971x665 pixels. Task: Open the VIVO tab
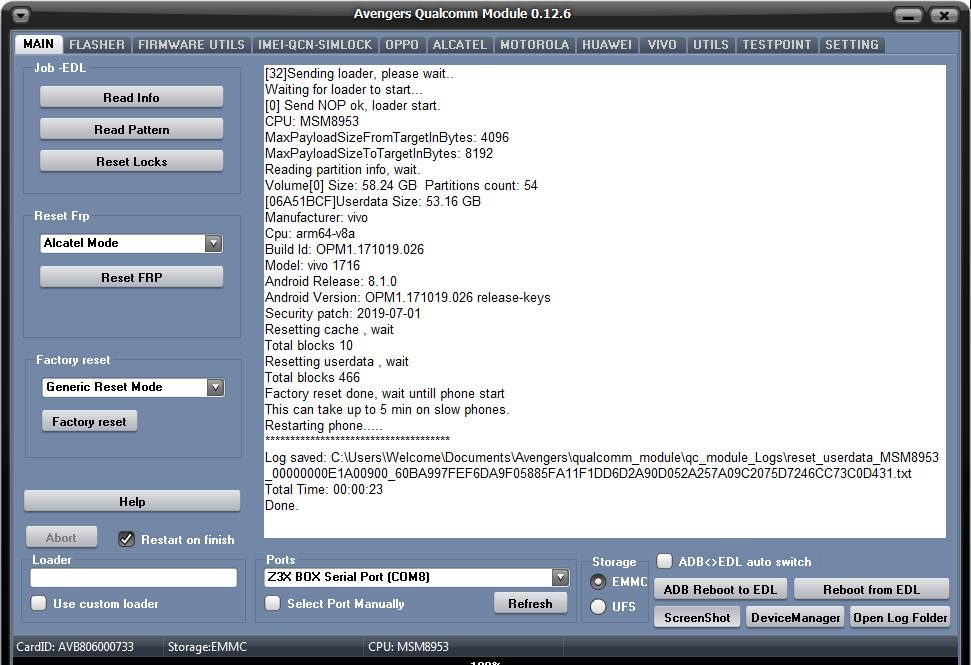(x=662, y=45)
